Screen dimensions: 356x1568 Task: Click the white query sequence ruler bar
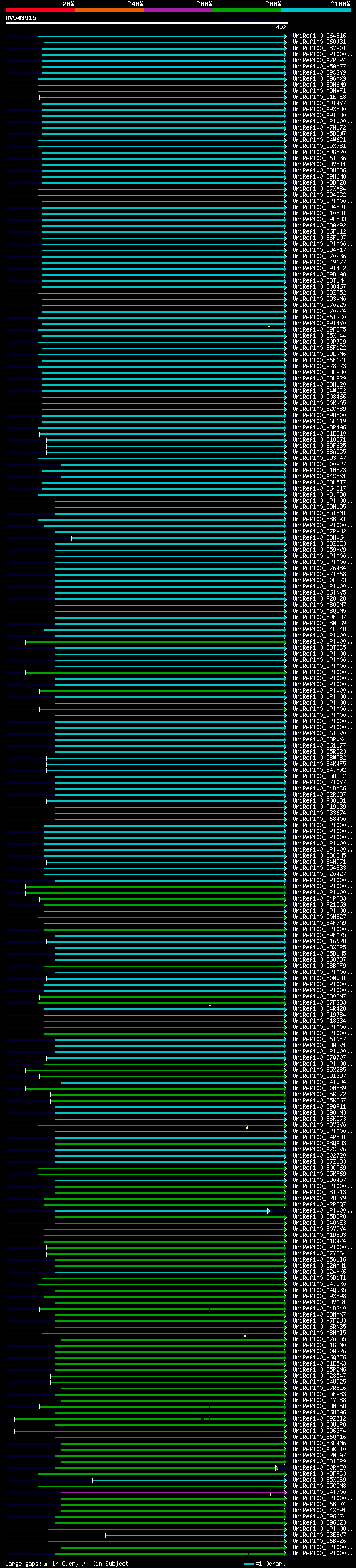(147, 22)
